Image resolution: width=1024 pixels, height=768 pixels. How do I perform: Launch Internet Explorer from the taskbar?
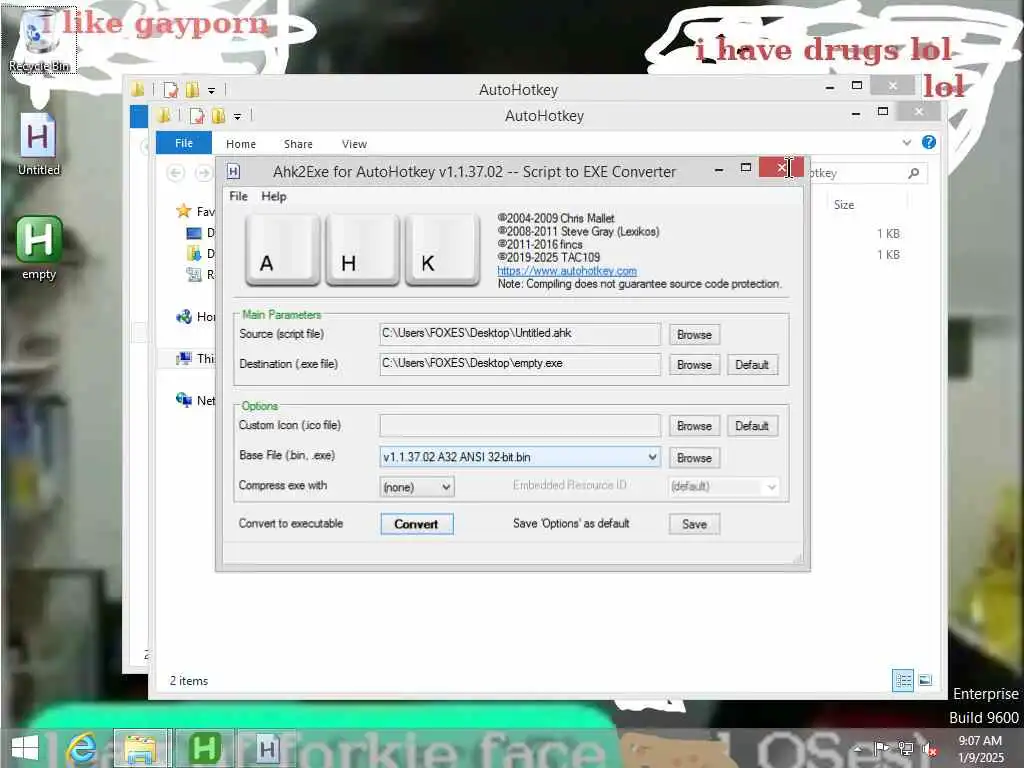coord(82,748)
